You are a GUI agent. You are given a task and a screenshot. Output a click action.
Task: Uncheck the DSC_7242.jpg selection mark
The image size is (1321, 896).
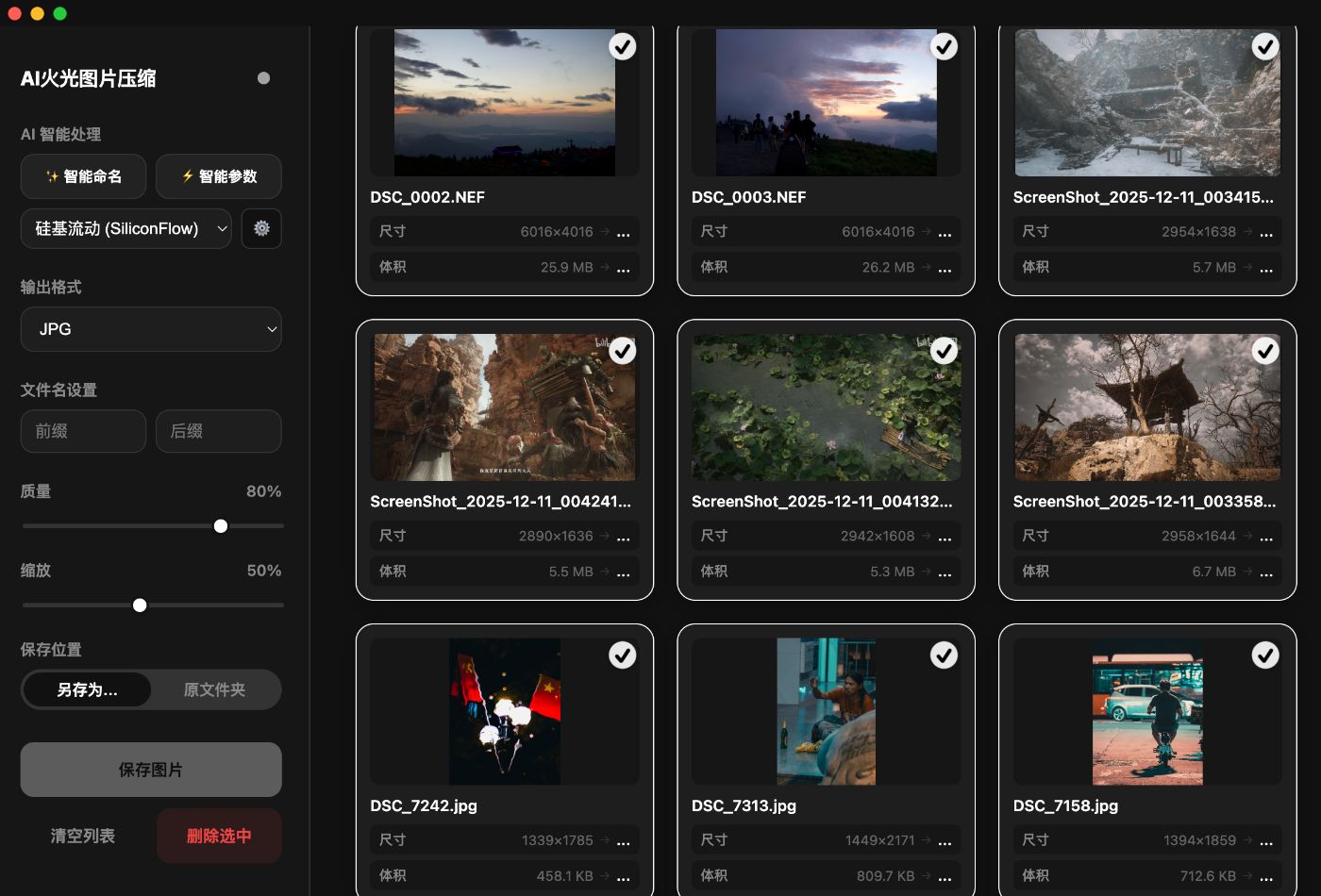tap(622, 655)
